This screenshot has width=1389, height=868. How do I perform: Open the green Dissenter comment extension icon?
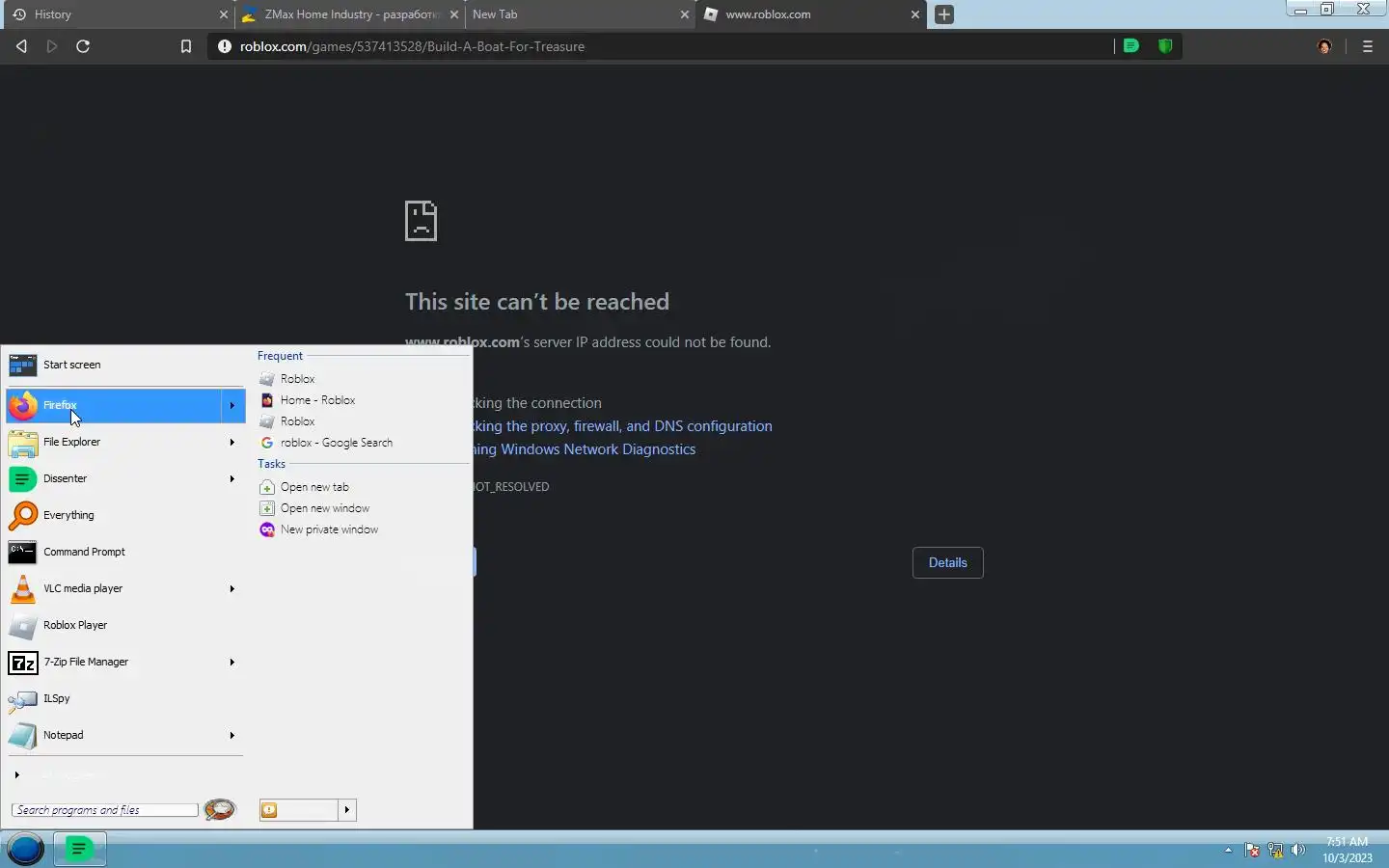pos(1130,45)
